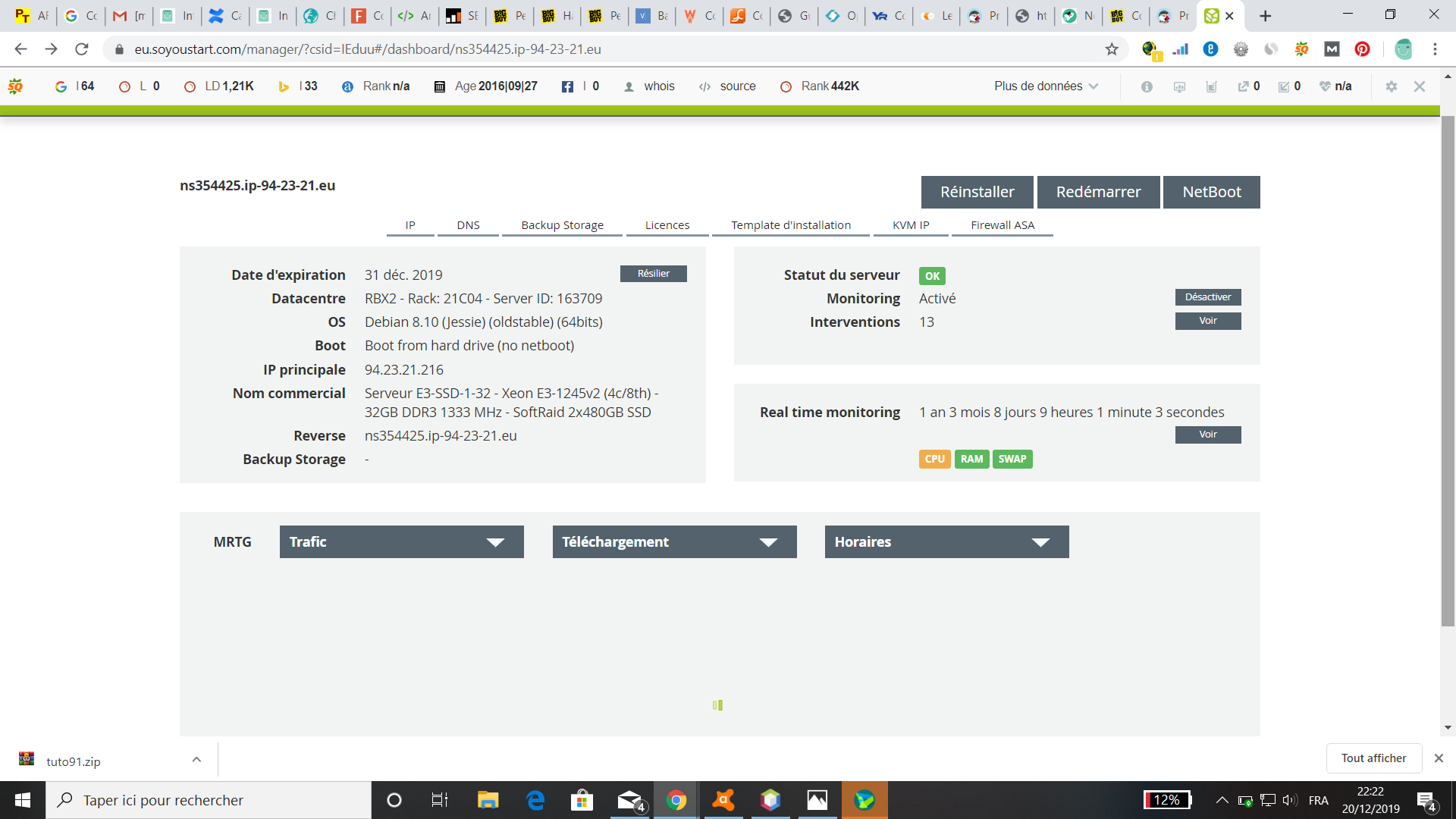Open File Explorer from the taskbar
The width and height of the screenshot is (1456, 819).
coord(488,800)
